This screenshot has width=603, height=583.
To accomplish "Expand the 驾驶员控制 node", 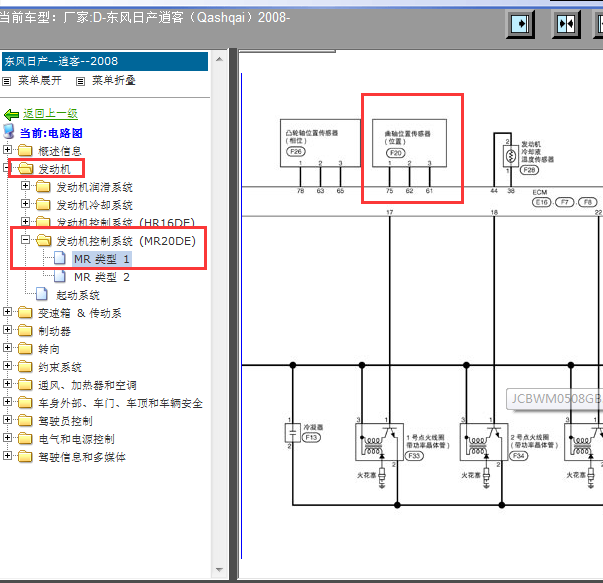I will tap(7, 420).
